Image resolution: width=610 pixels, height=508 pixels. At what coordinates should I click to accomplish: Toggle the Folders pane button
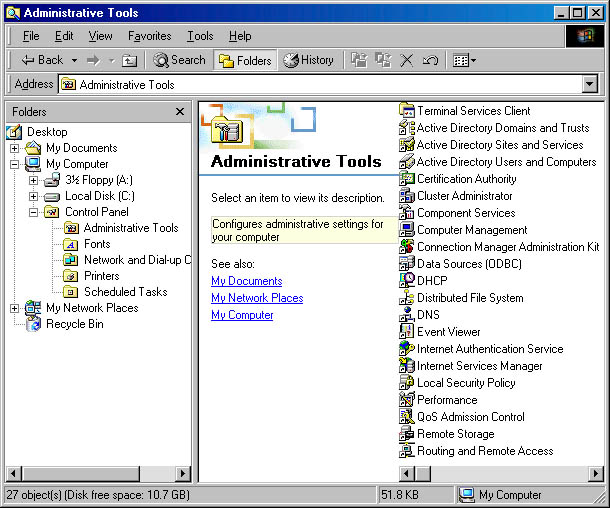245,60
